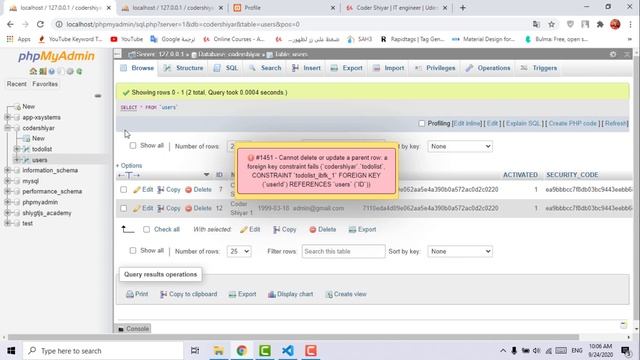
Task: Click the With selected Copy action
Action: [x=285, y=229]
